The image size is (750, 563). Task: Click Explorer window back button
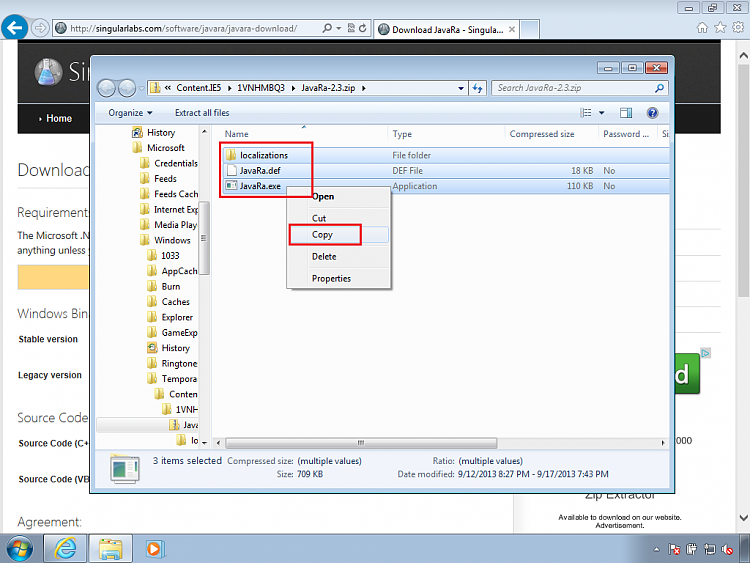[x=107, y=88]
